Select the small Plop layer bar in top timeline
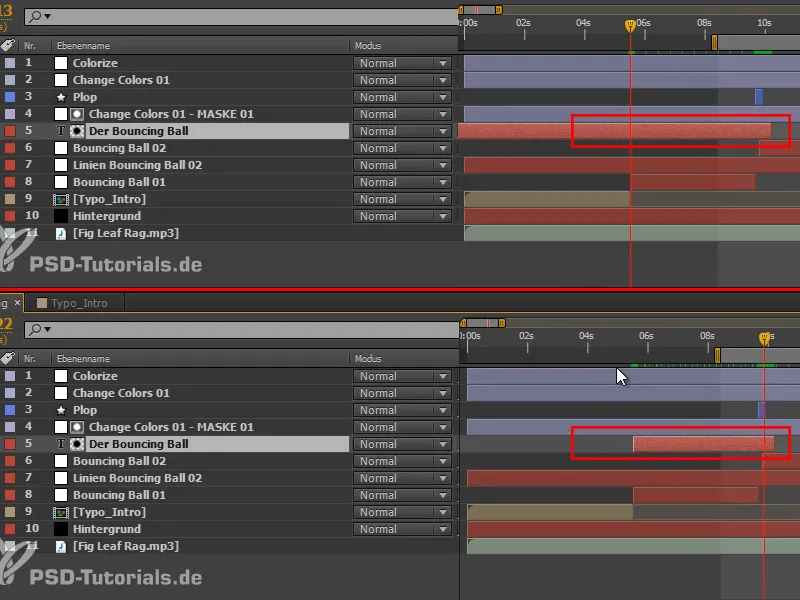This screenshot has height=600, width=800. click(x=759, y=97)
